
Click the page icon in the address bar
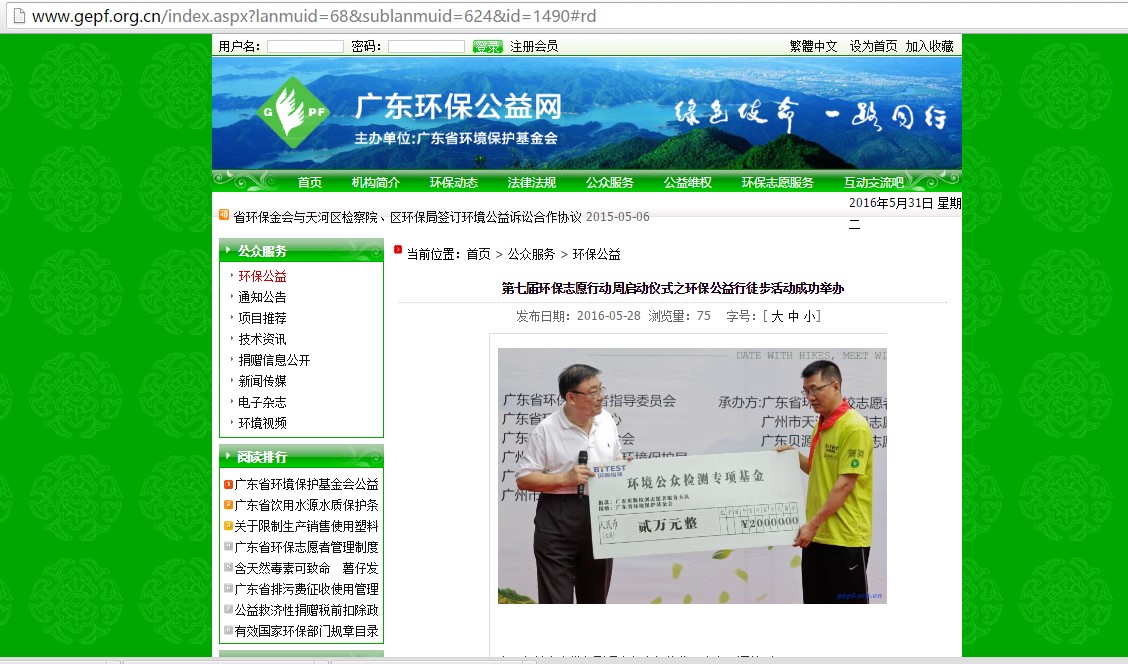(x=19, y=15)
